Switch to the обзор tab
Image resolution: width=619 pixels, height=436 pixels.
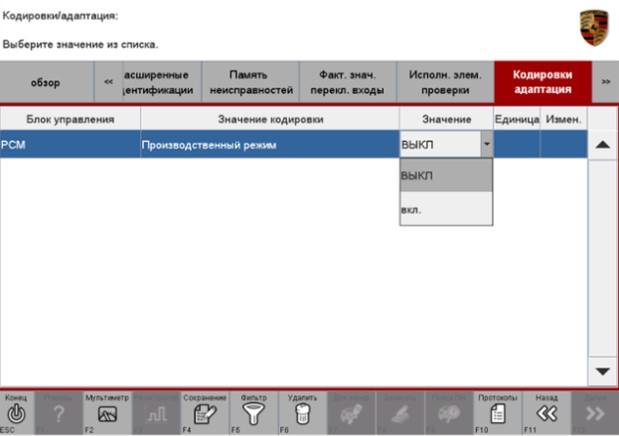45,82
